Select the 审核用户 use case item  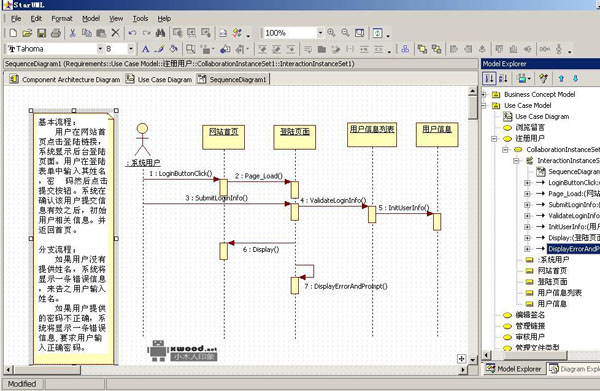[530, 337]
